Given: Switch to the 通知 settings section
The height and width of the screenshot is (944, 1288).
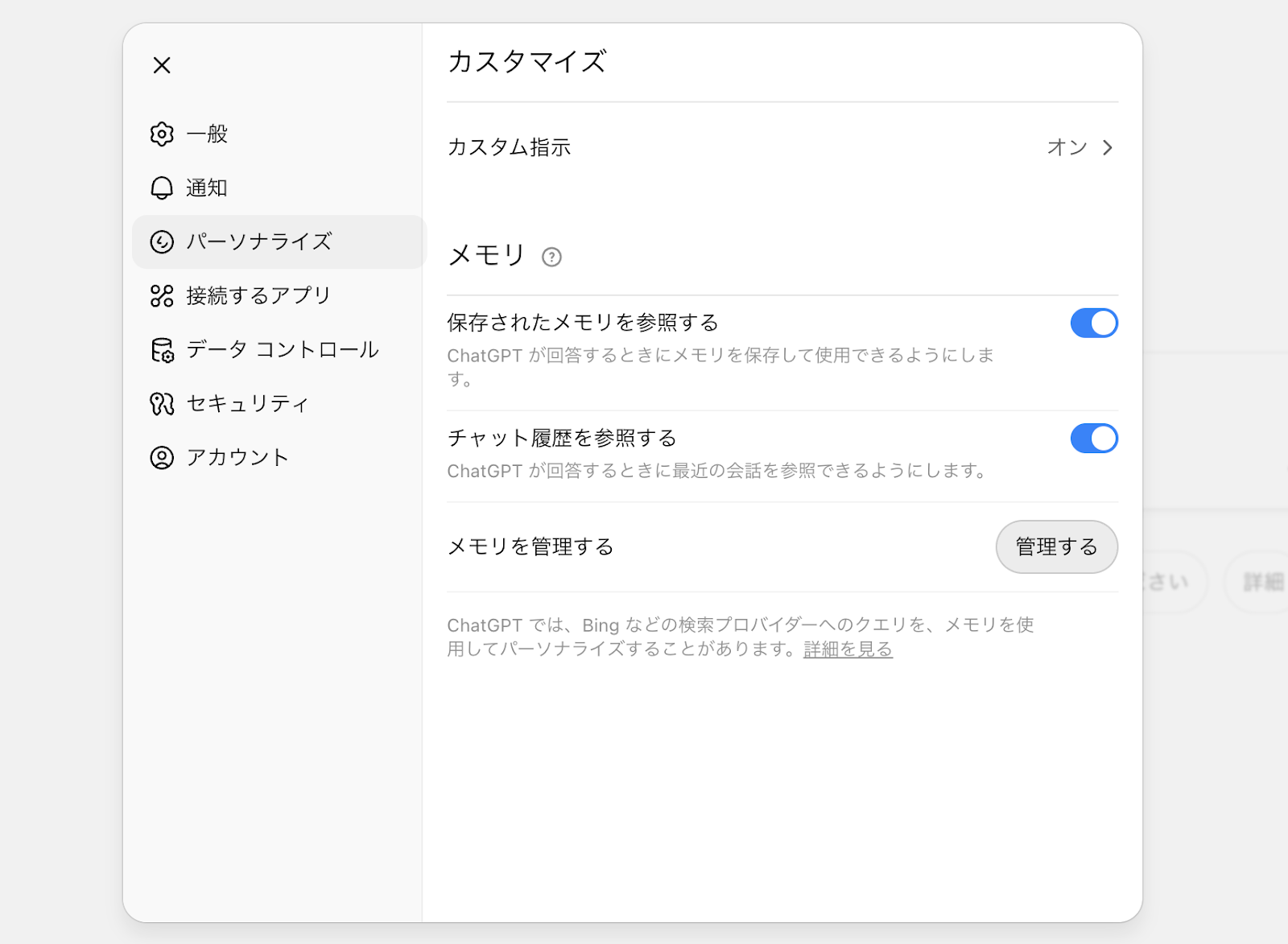Looking at the screenshot, I should coord(206,188).
